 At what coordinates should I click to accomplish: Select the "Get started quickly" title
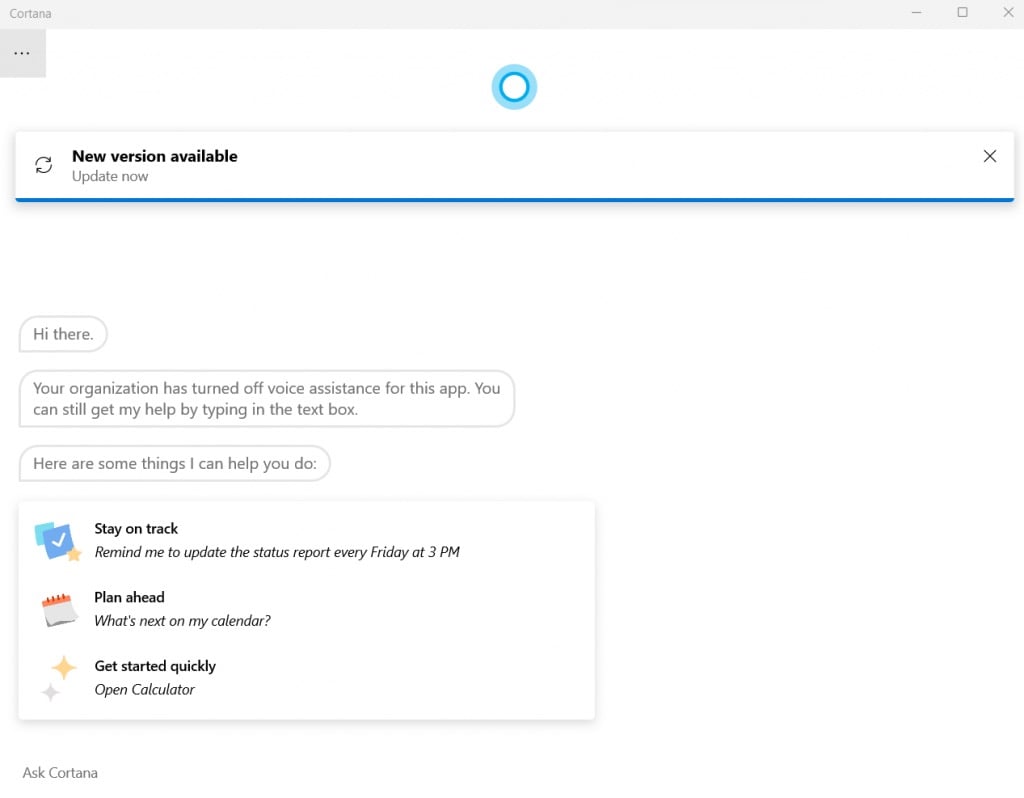[155, 666]
